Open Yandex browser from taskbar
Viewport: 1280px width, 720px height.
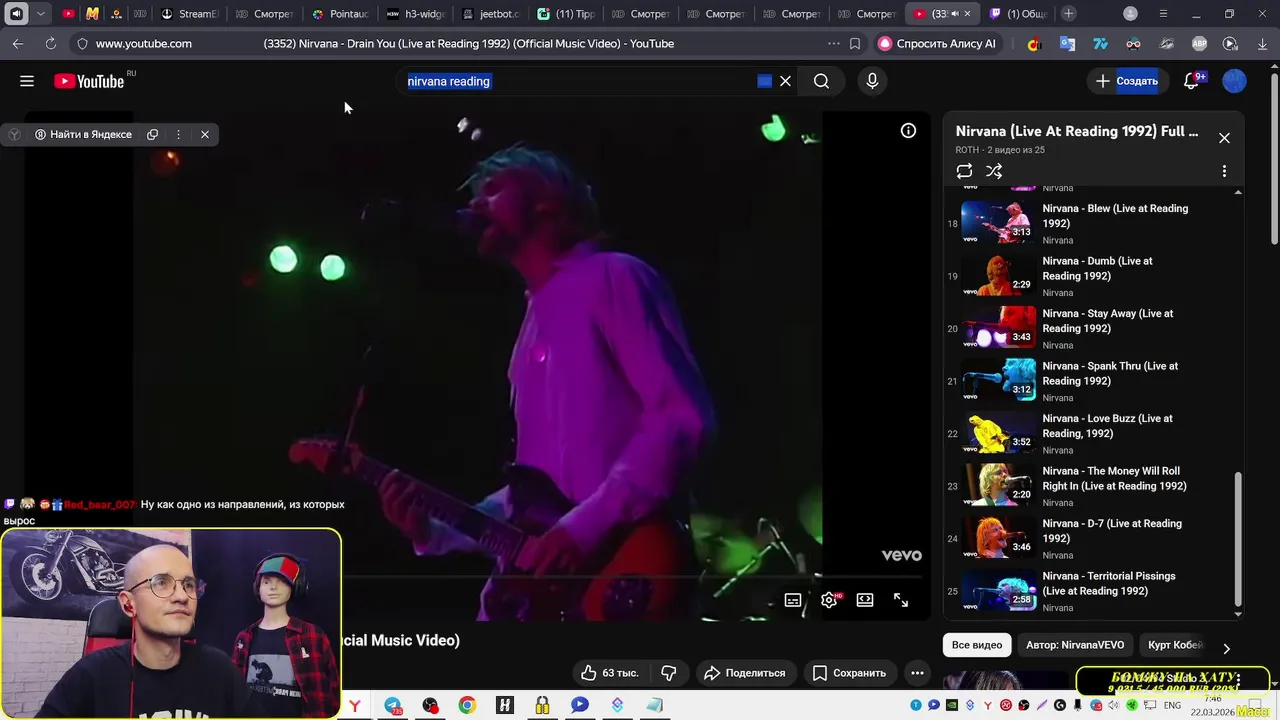pos(354,705)
